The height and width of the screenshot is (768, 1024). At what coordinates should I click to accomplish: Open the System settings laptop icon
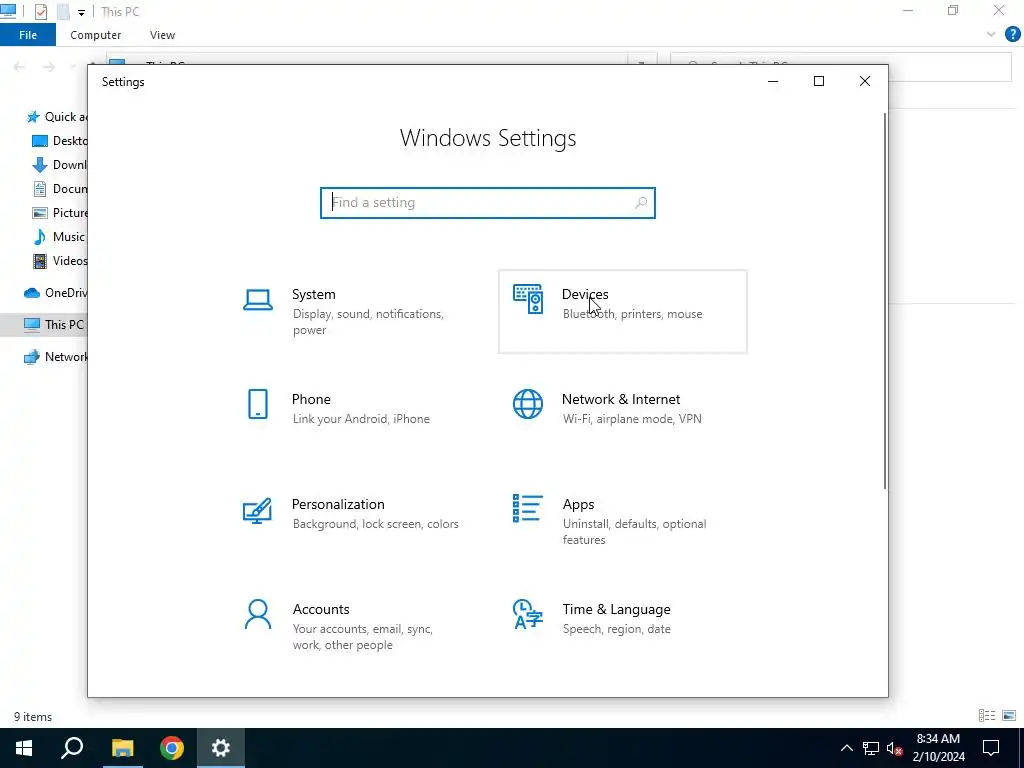[258, 300]
